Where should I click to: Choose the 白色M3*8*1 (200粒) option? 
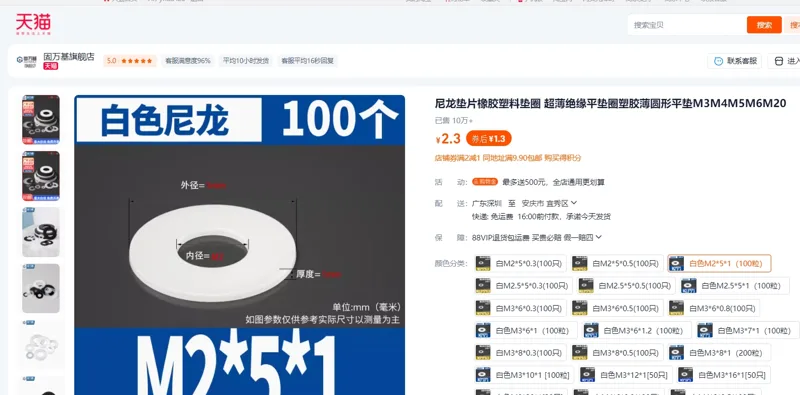click(x=719, y=353)
